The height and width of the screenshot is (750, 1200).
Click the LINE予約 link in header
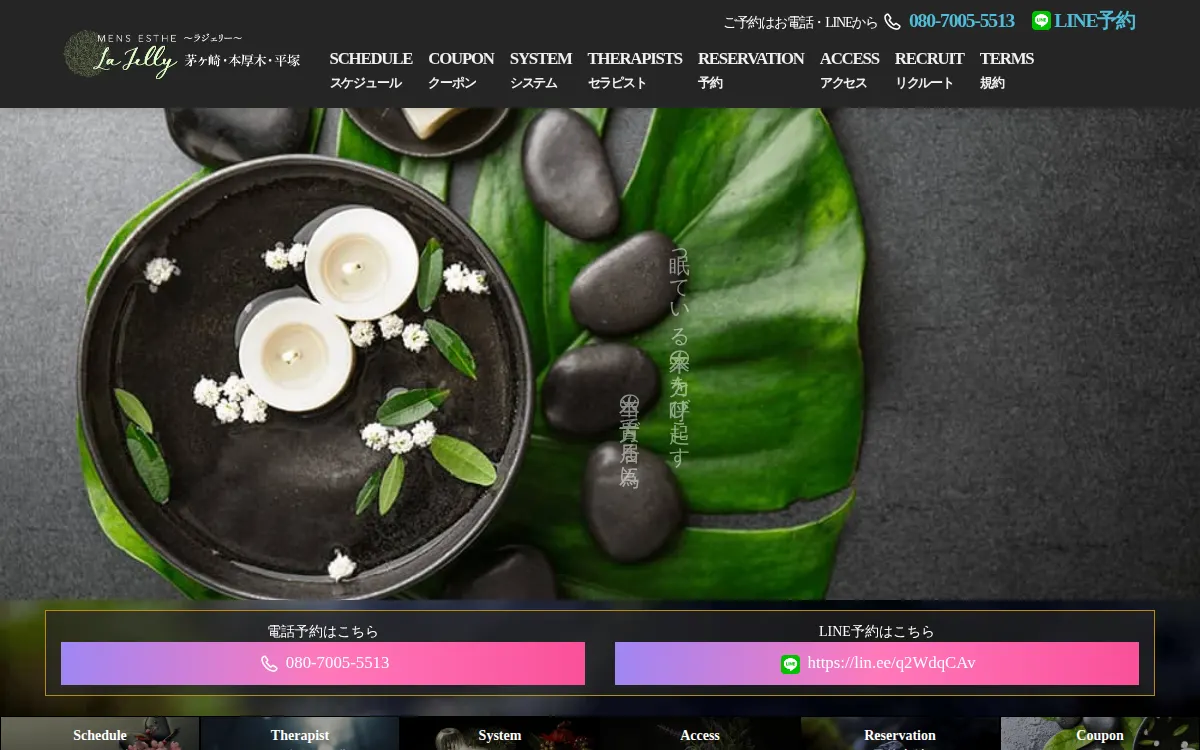pos(1094,21)
